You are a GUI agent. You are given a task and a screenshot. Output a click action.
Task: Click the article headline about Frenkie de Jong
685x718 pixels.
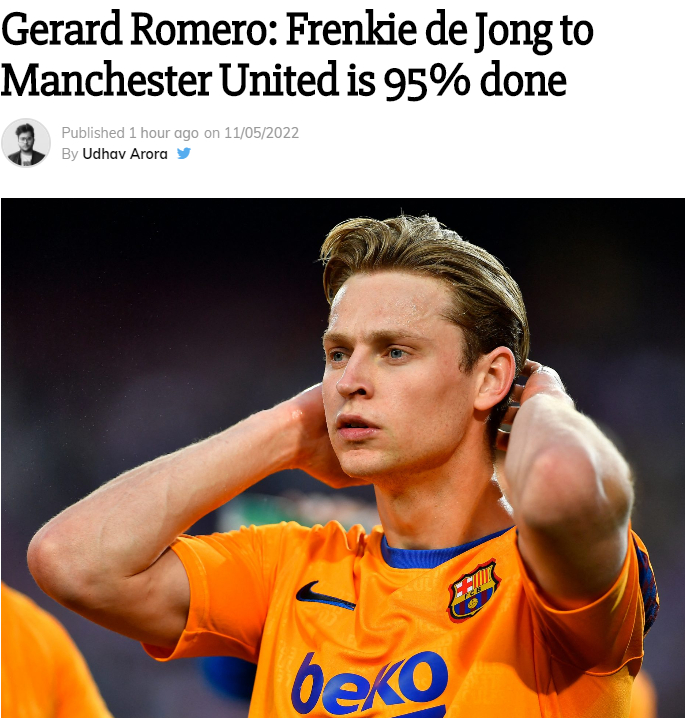[x=297, y=54]
